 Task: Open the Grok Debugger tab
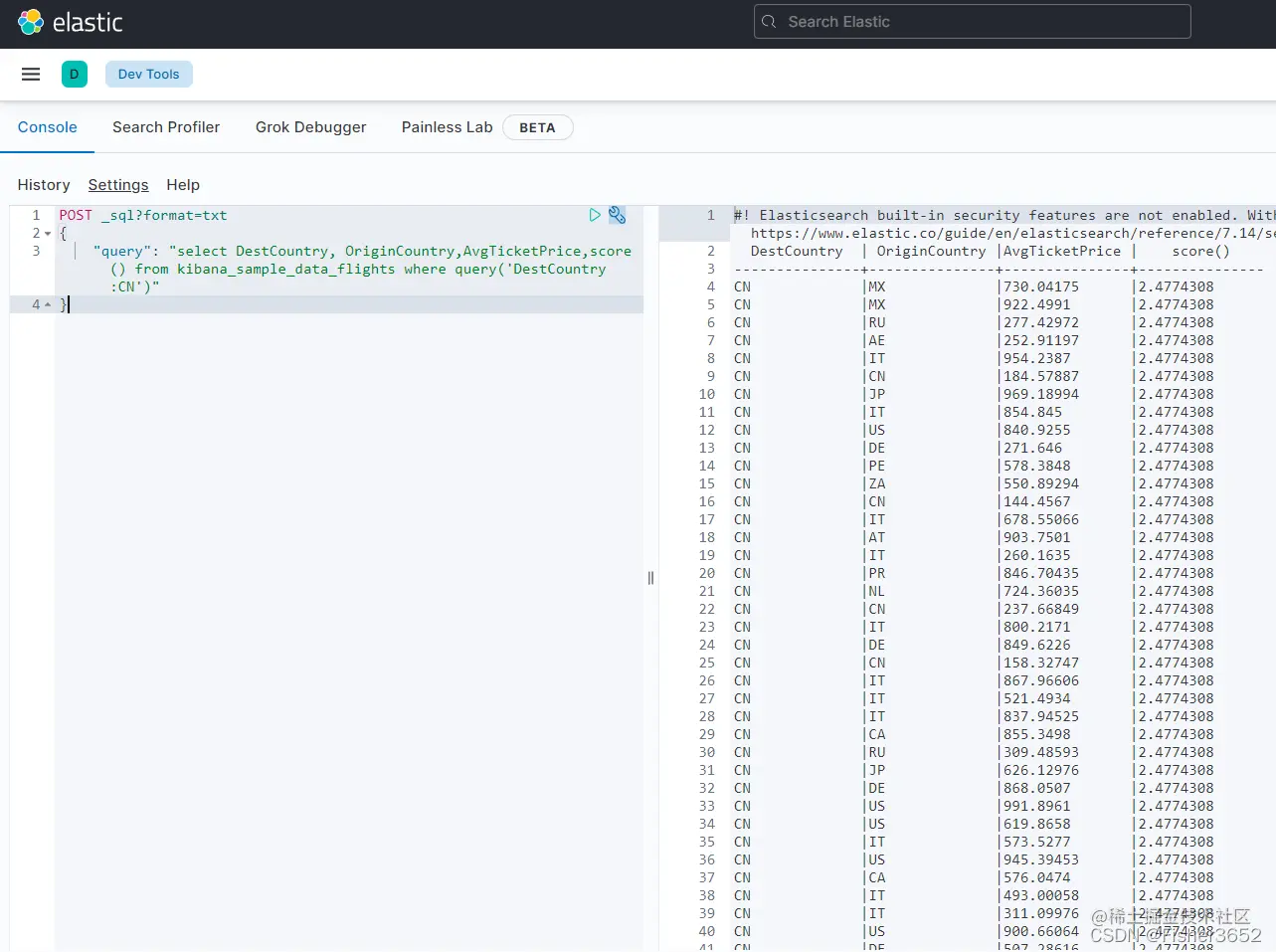point(310,127)
